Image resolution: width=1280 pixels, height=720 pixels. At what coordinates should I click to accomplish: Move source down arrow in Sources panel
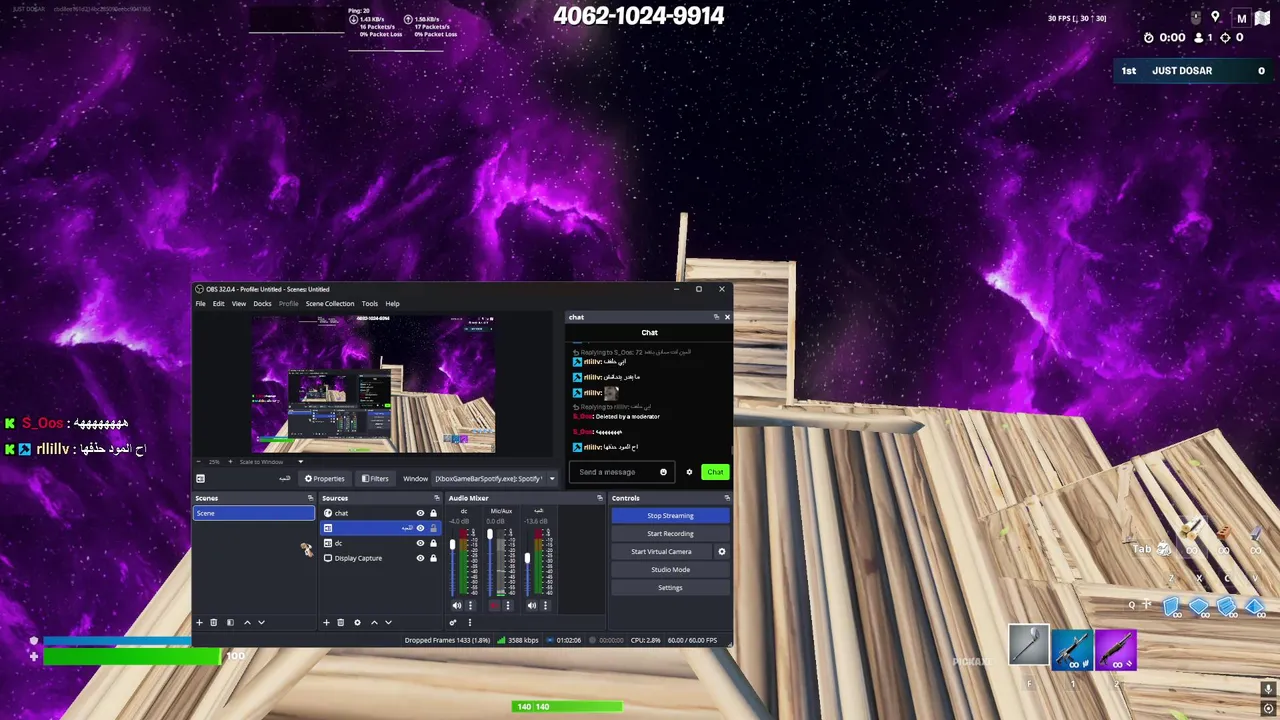388,623
